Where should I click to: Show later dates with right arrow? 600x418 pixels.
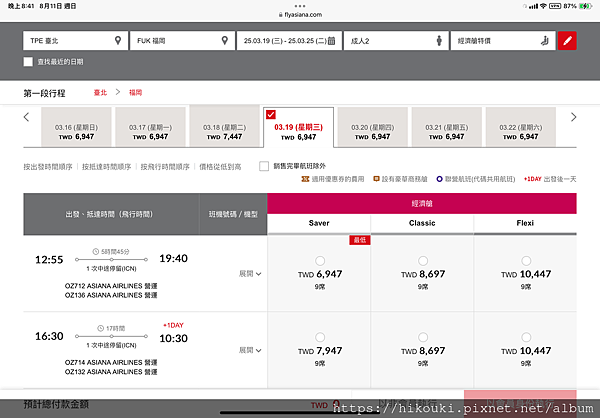tap(573, 117)
